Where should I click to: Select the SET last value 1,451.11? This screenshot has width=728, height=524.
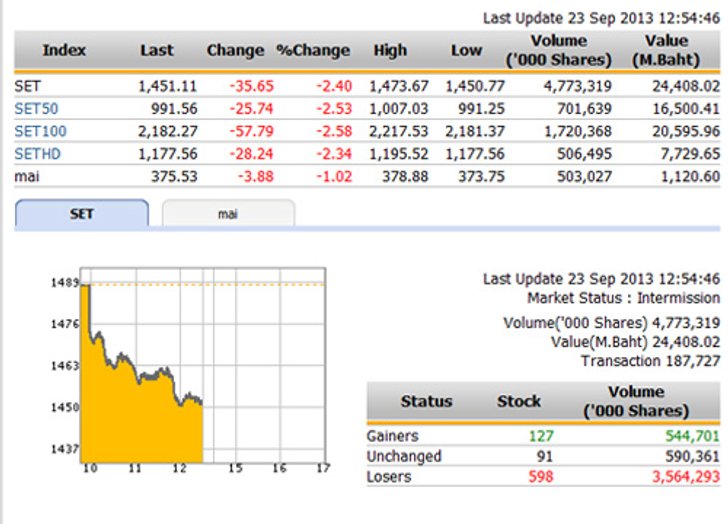click(x=168, y=86)
